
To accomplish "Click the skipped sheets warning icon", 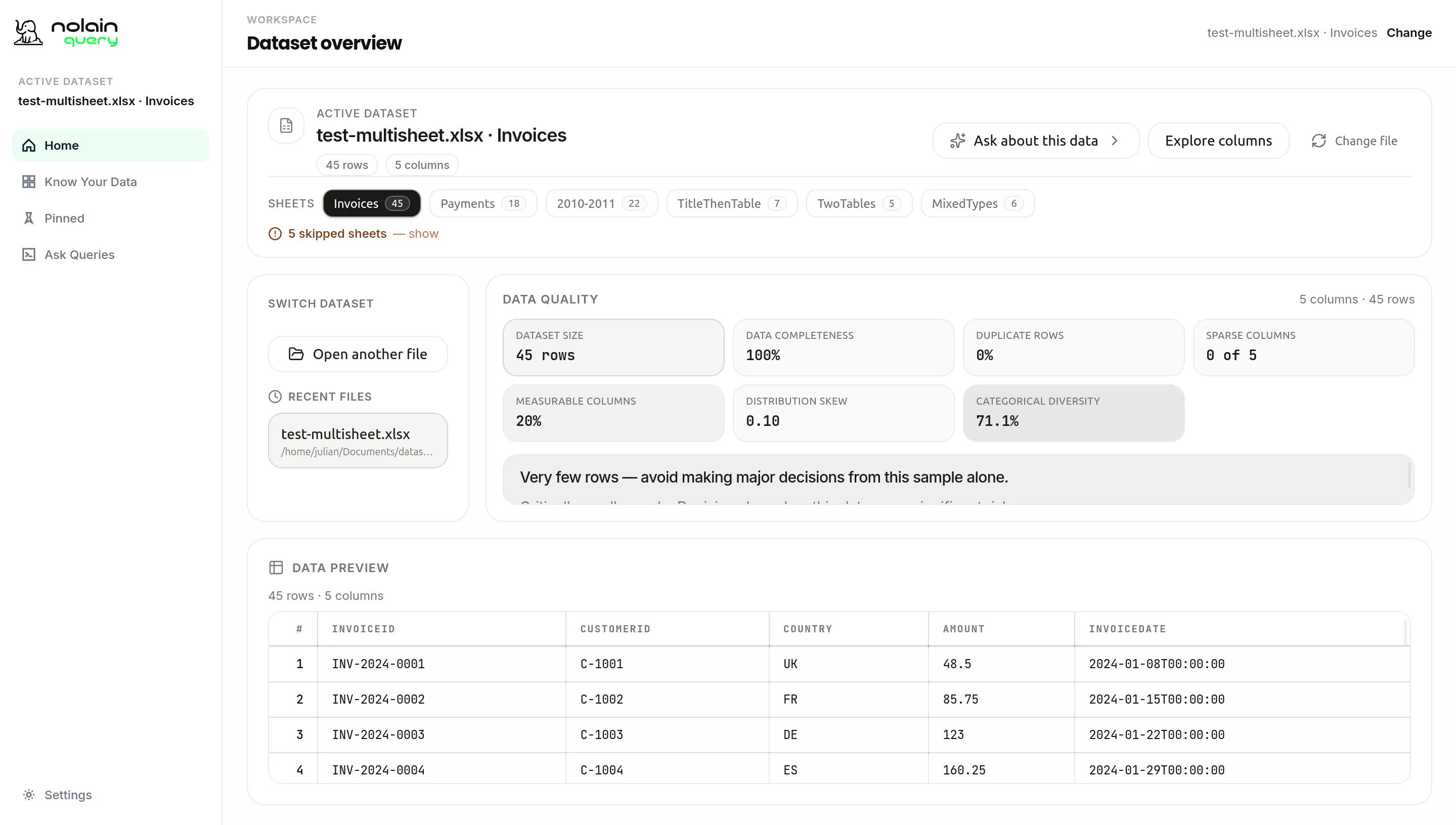I will (275, 234).
